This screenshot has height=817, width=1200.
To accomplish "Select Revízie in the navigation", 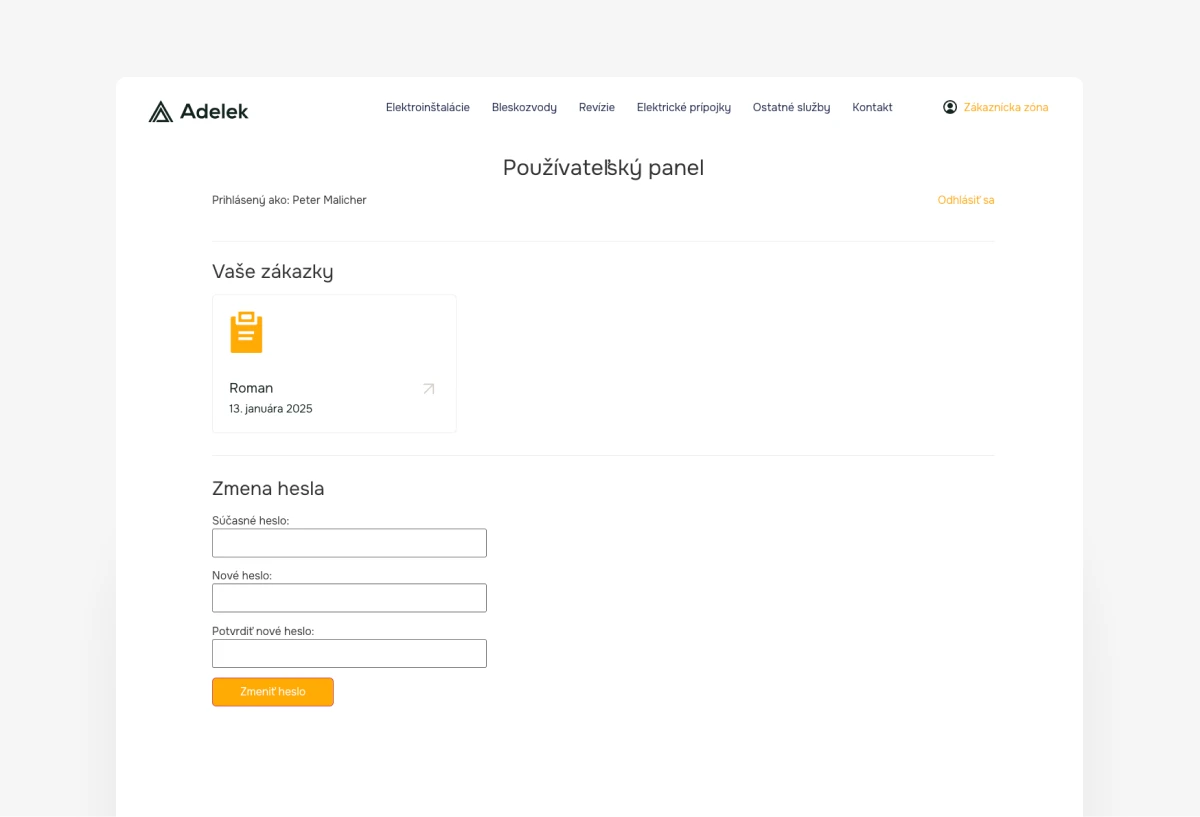I will 597,107.
